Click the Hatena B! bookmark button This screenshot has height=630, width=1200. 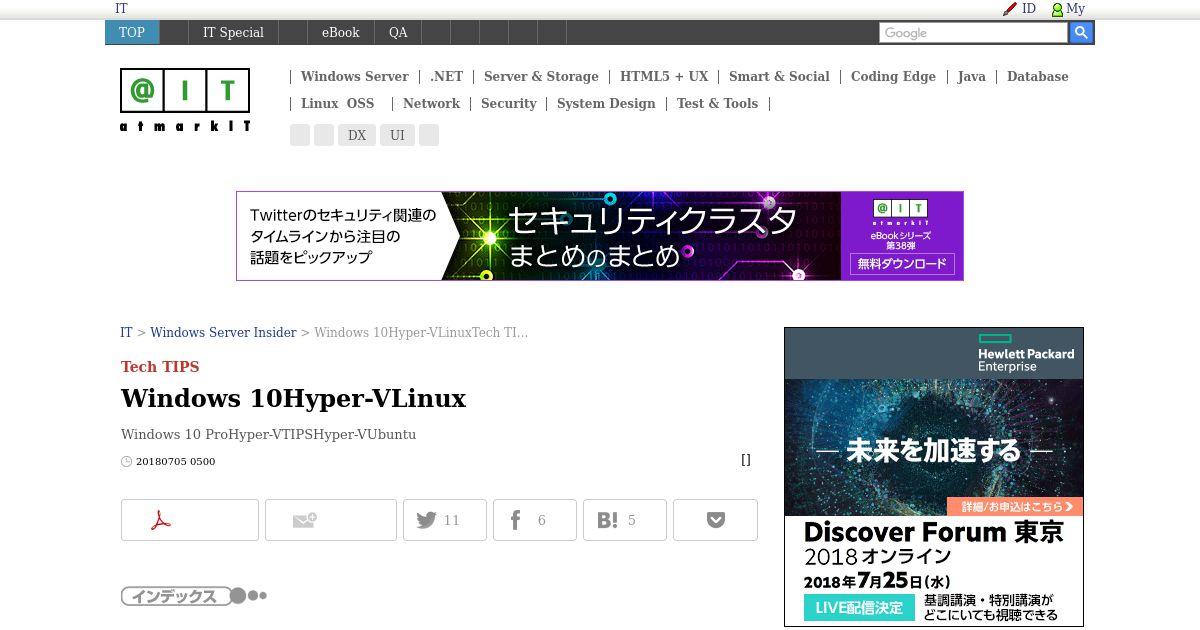point(625,520)
